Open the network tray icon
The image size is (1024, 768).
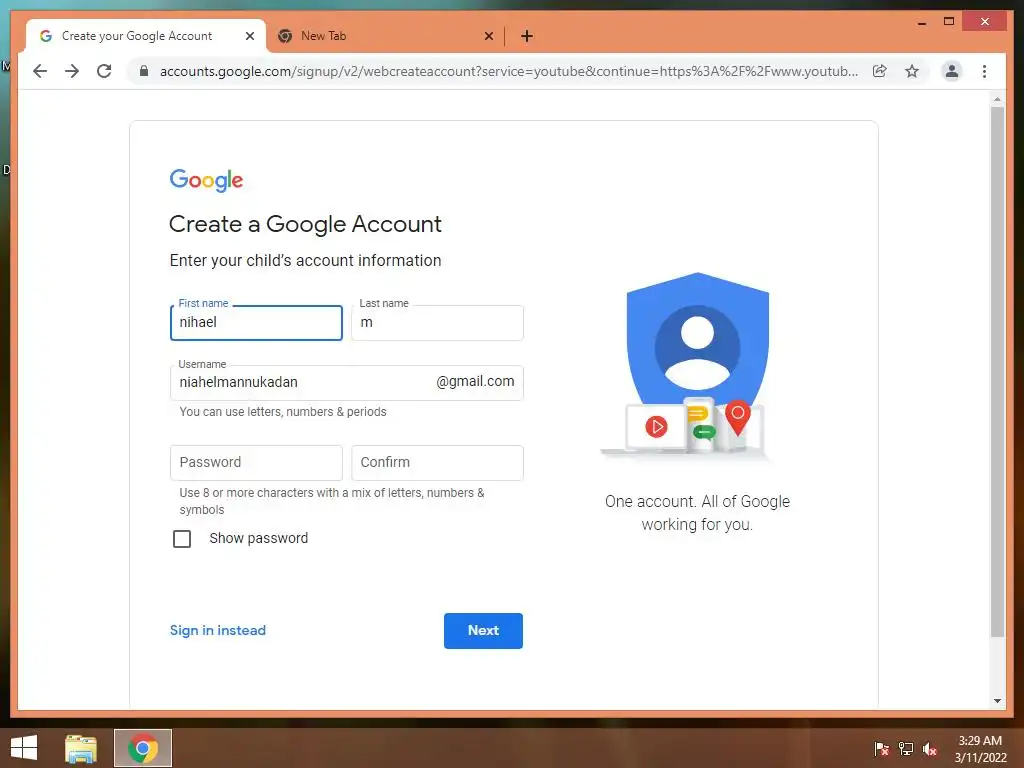[x=906, y=749]
